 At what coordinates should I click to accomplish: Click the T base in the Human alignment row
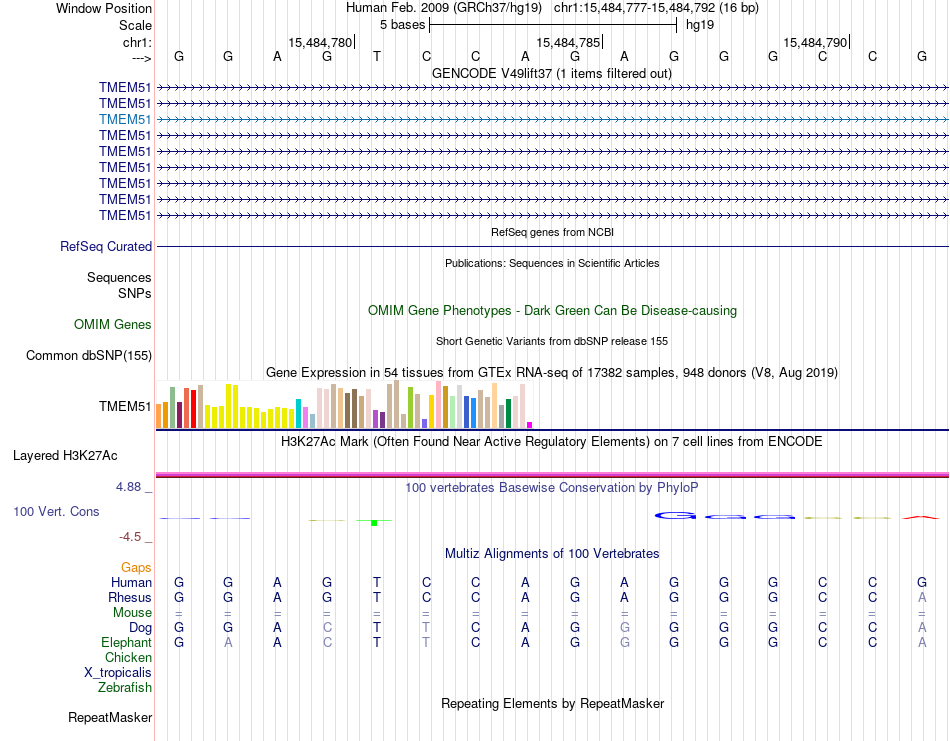click(377, 582)
